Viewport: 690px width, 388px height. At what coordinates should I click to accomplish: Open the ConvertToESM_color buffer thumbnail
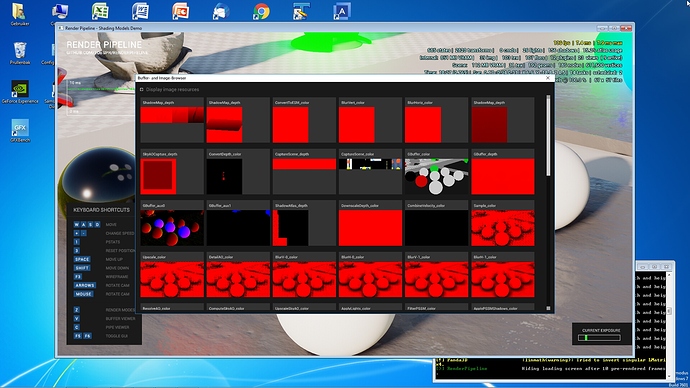pos(304,120)
